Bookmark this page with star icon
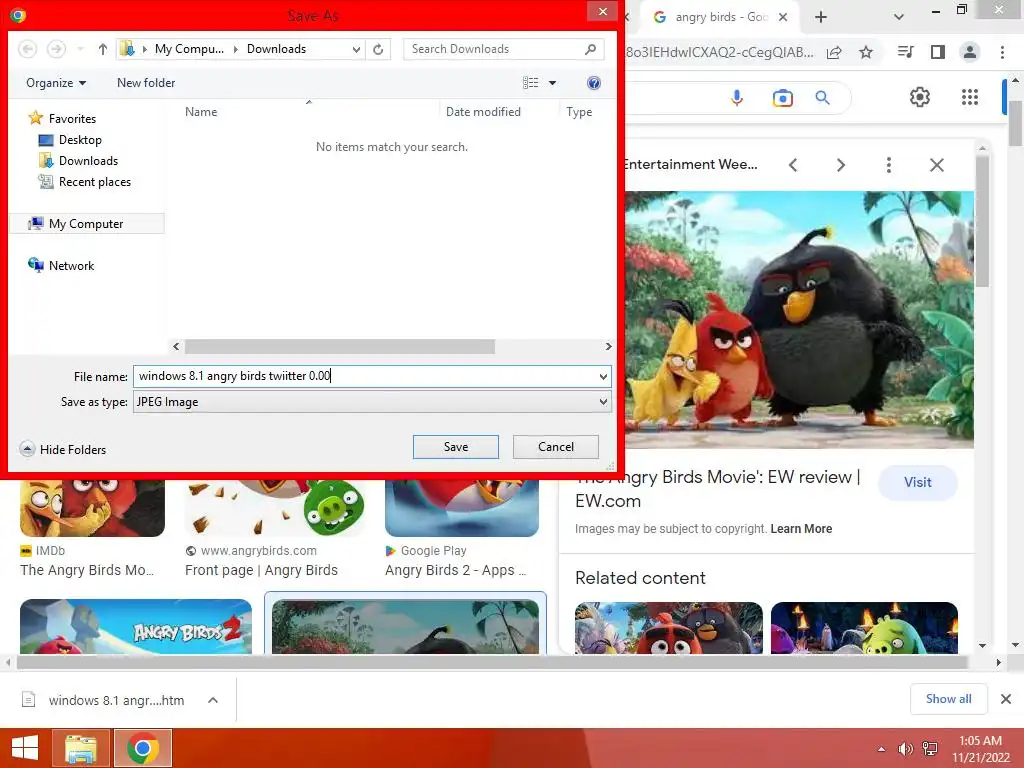Viewport: 1024px width, 768px height. pos(866,52)
